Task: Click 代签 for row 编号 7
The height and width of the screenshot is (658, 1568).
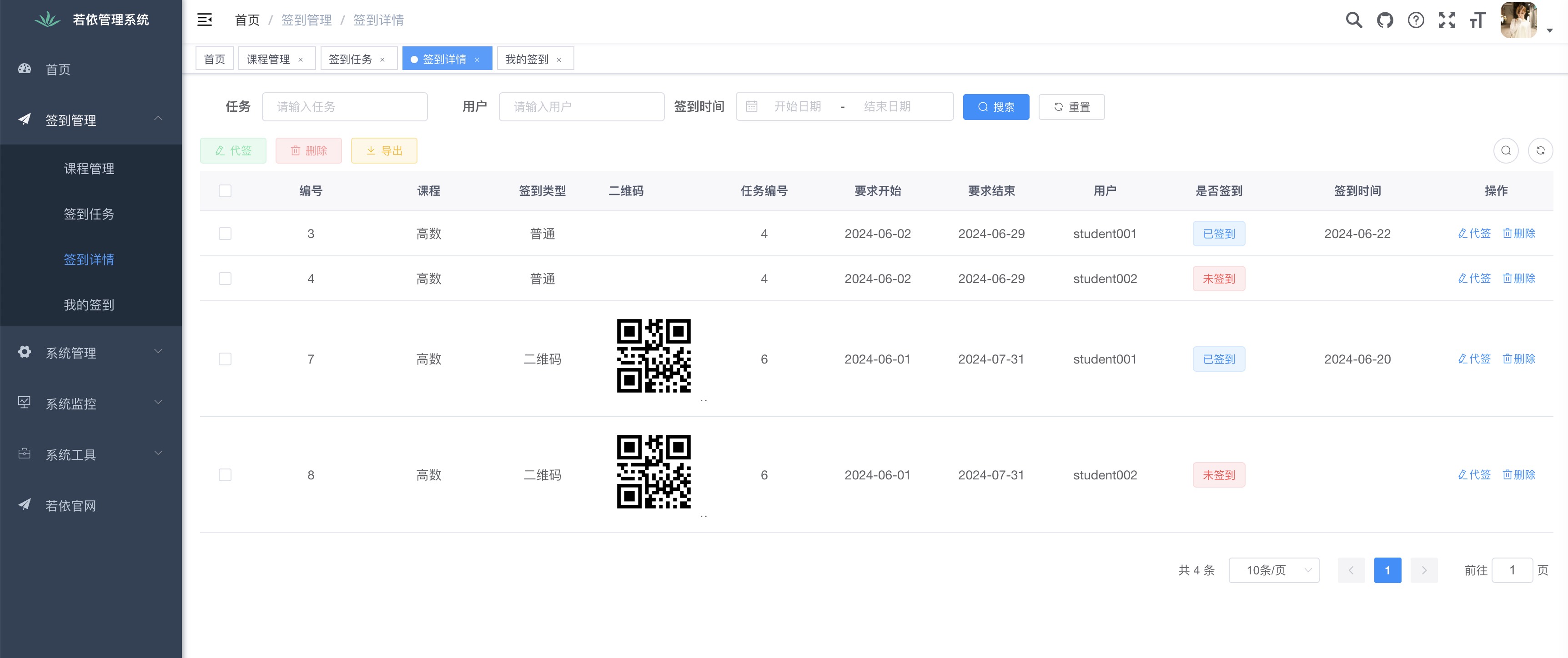Action: pyautogui.click(x=1474, y=359)
